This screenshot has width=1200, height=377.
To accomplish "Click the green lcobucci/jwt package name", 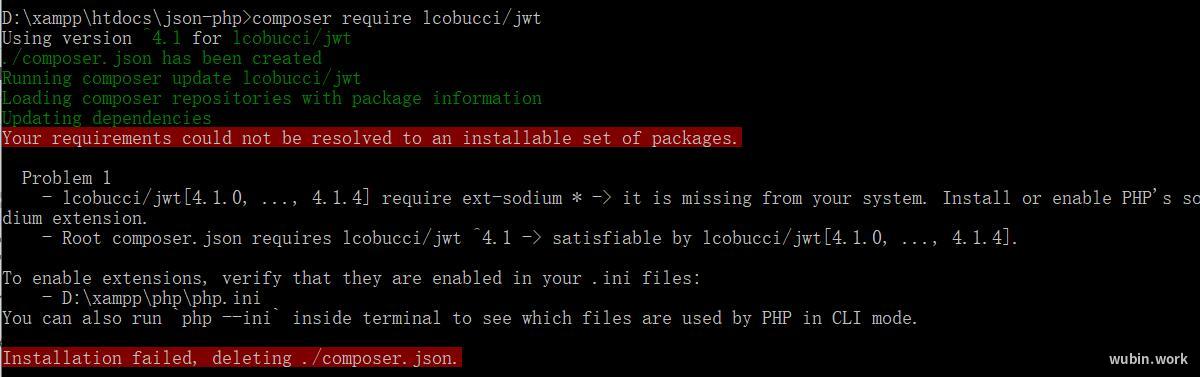I will tap(292, 38).
